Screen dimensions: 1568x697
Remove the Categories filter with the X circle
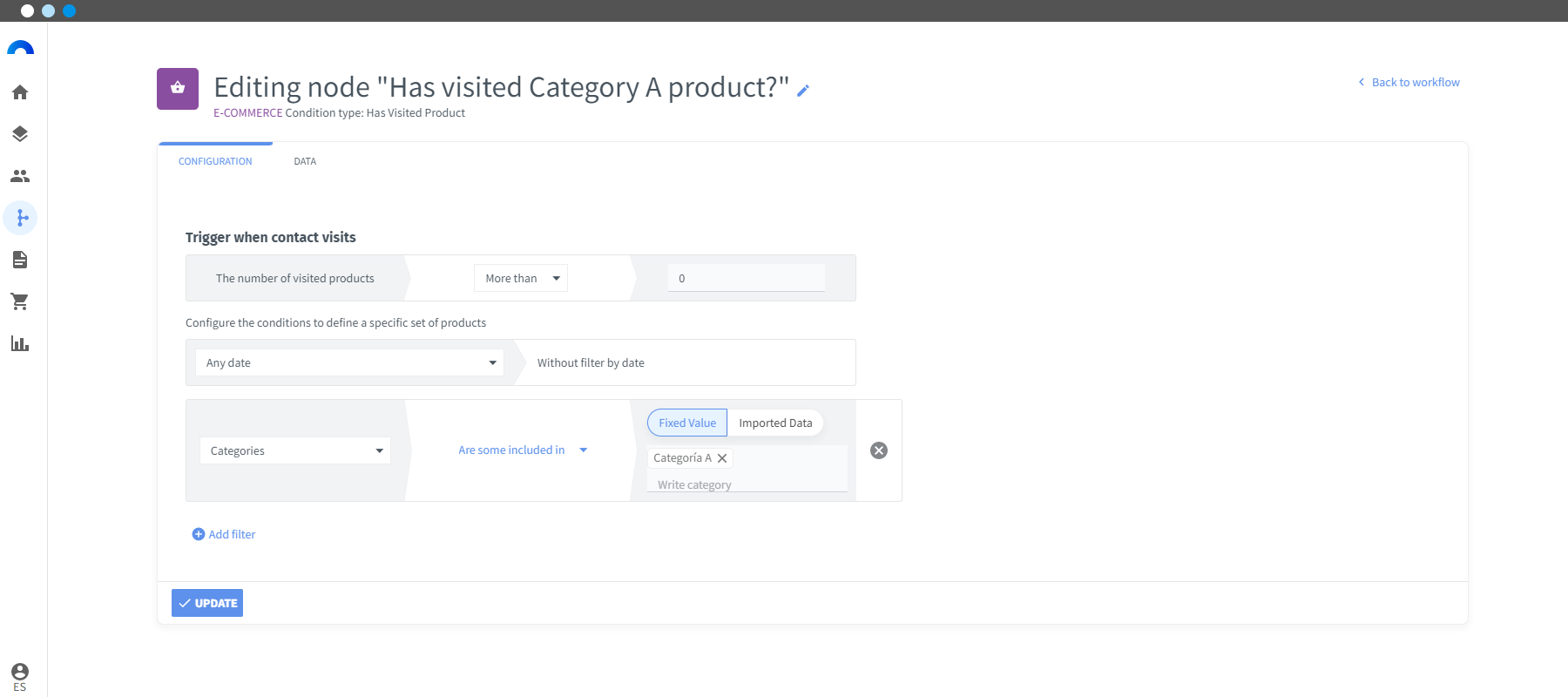[879, 450]
